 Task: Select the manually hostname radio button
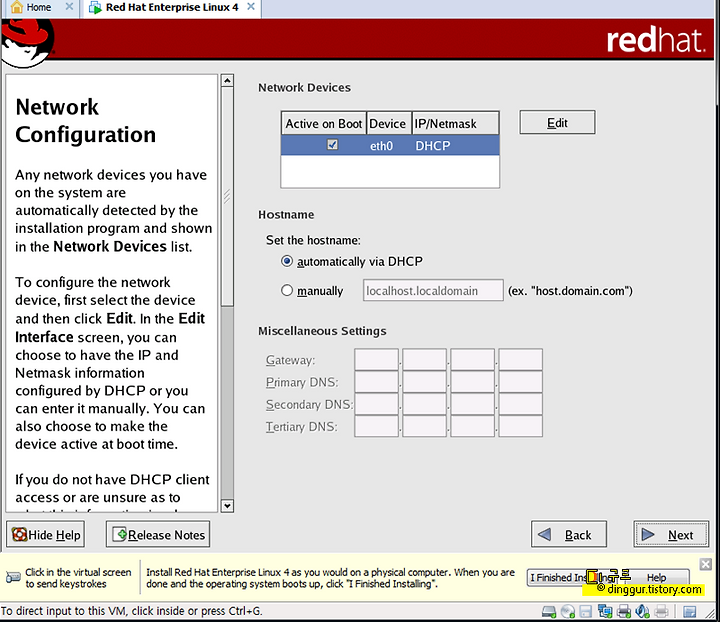click(x=287, y=291)
